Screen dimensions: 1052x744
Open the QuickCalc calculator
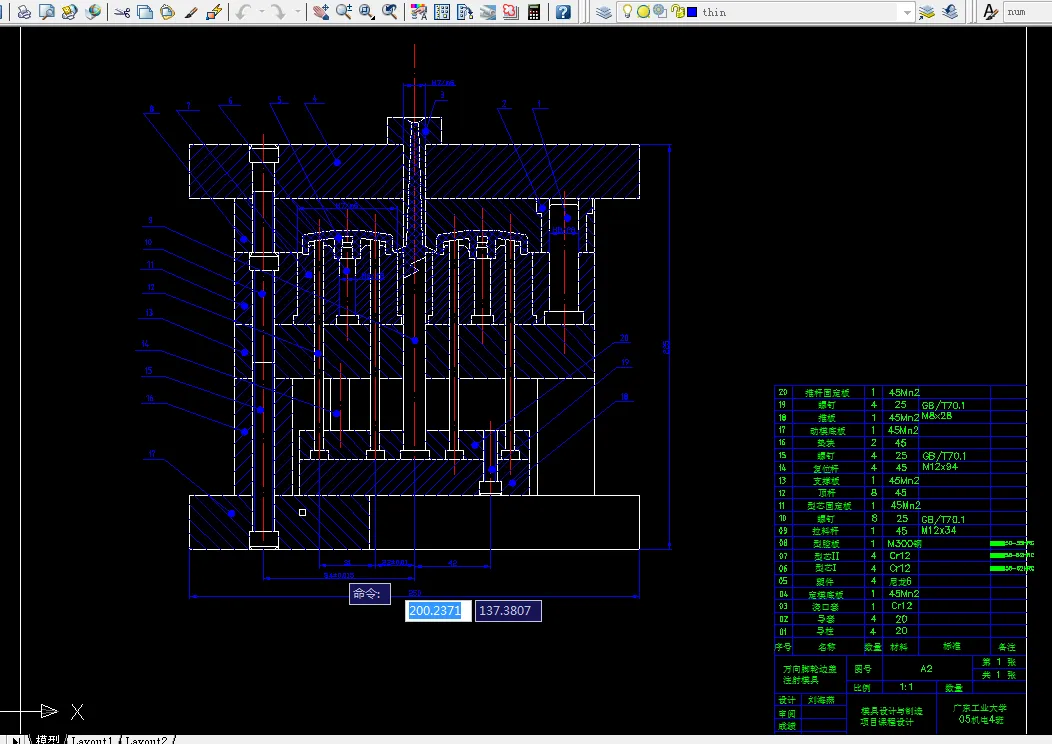535,12
